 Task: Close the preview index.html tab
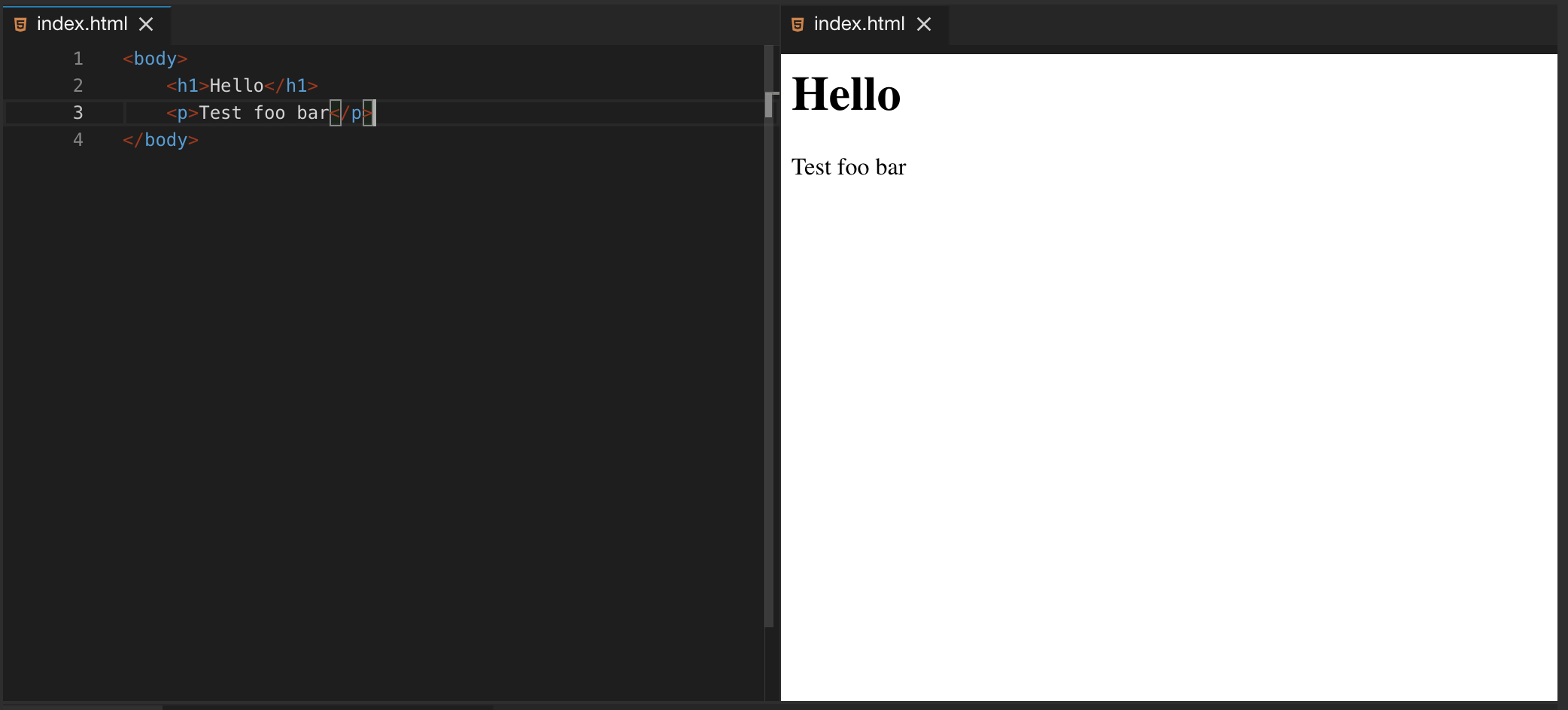click(924, 23)
